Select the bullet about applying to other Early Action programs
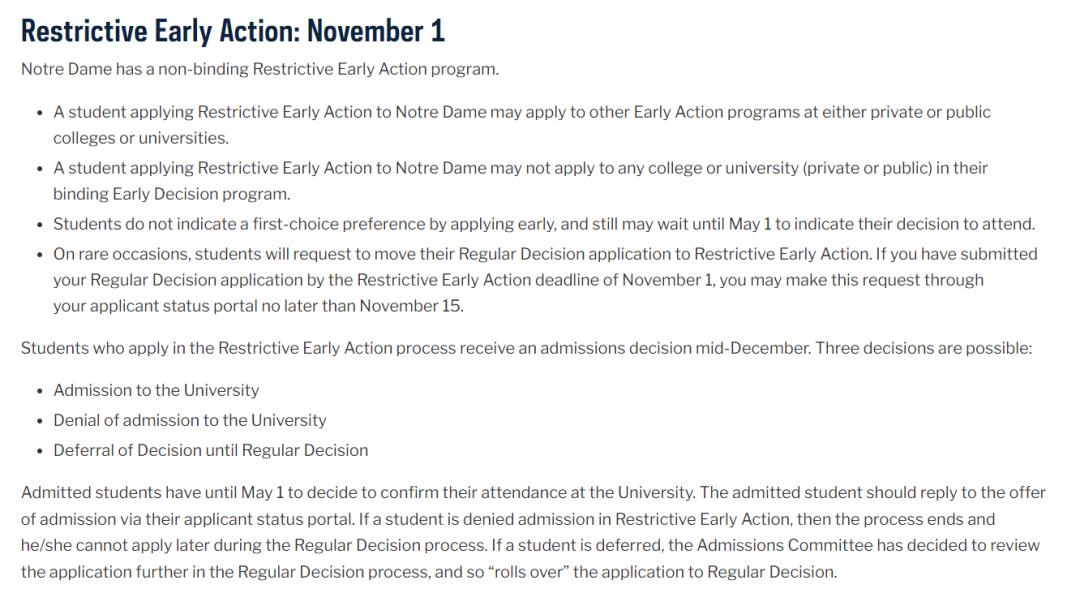 click(x=521, y=112)
